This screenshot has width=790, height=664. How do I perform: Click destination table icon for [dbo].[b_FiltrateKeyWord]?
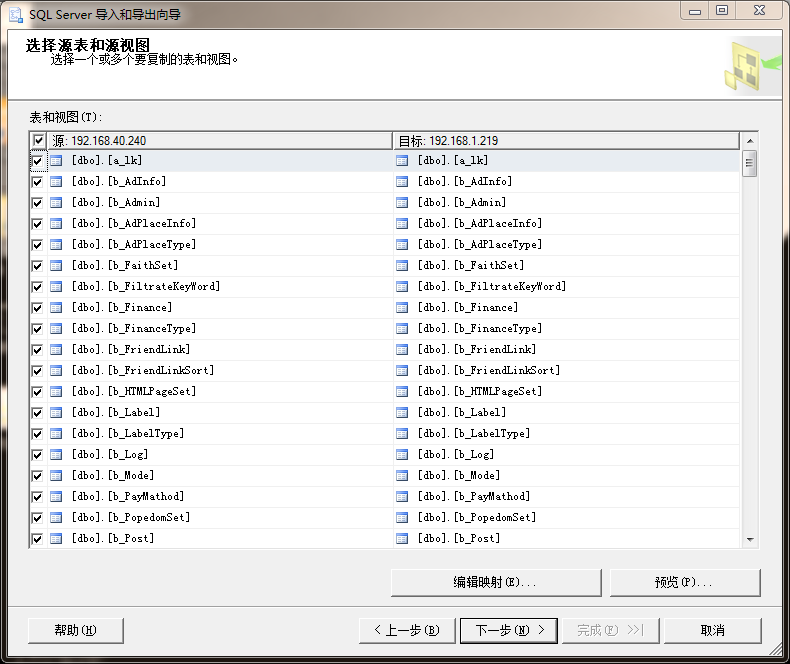pyautogui.click(x=402, y=287)
